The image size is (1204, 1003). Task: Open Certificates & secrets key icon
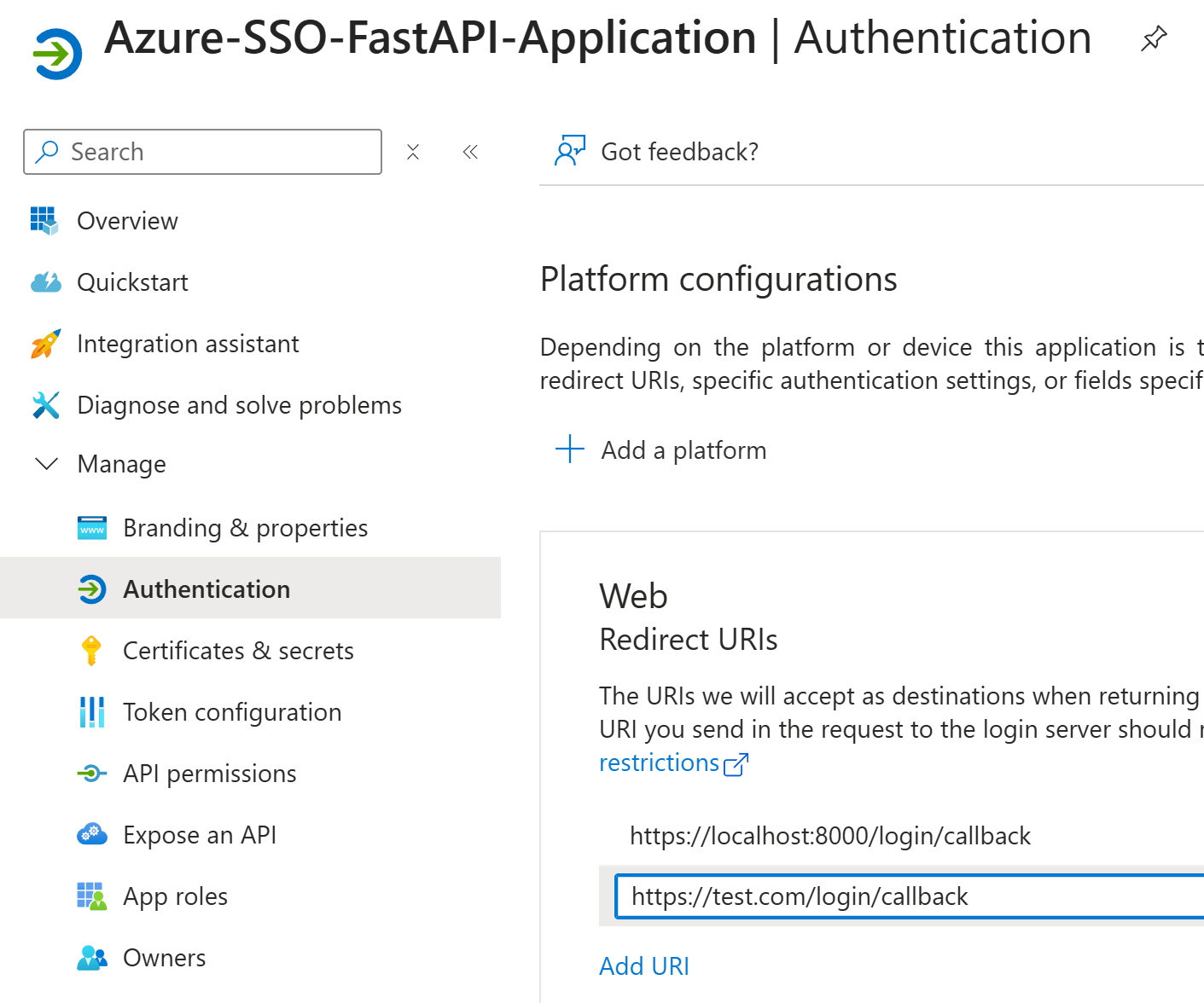point(92,651)
